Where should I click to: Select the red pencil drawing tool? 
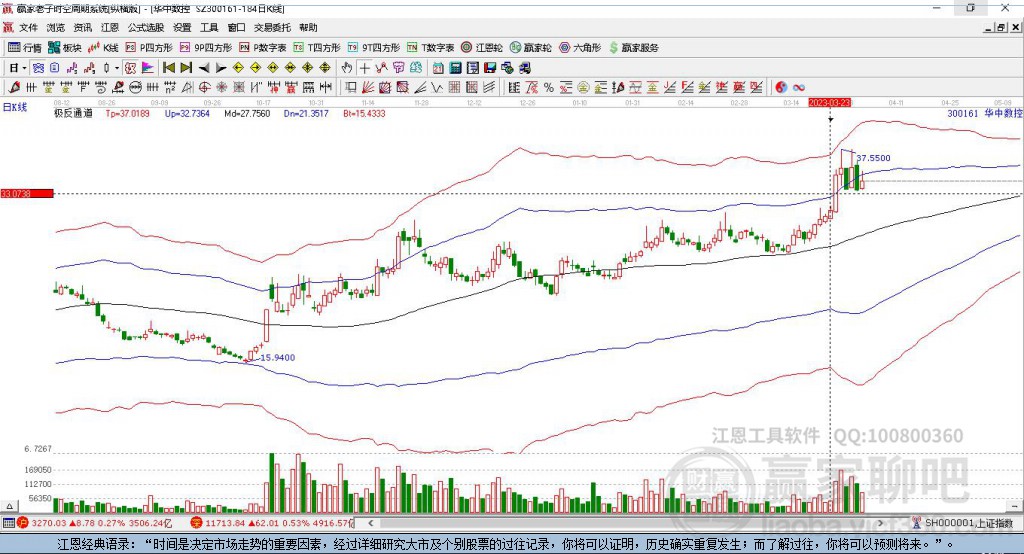click(x=14, y=88)
